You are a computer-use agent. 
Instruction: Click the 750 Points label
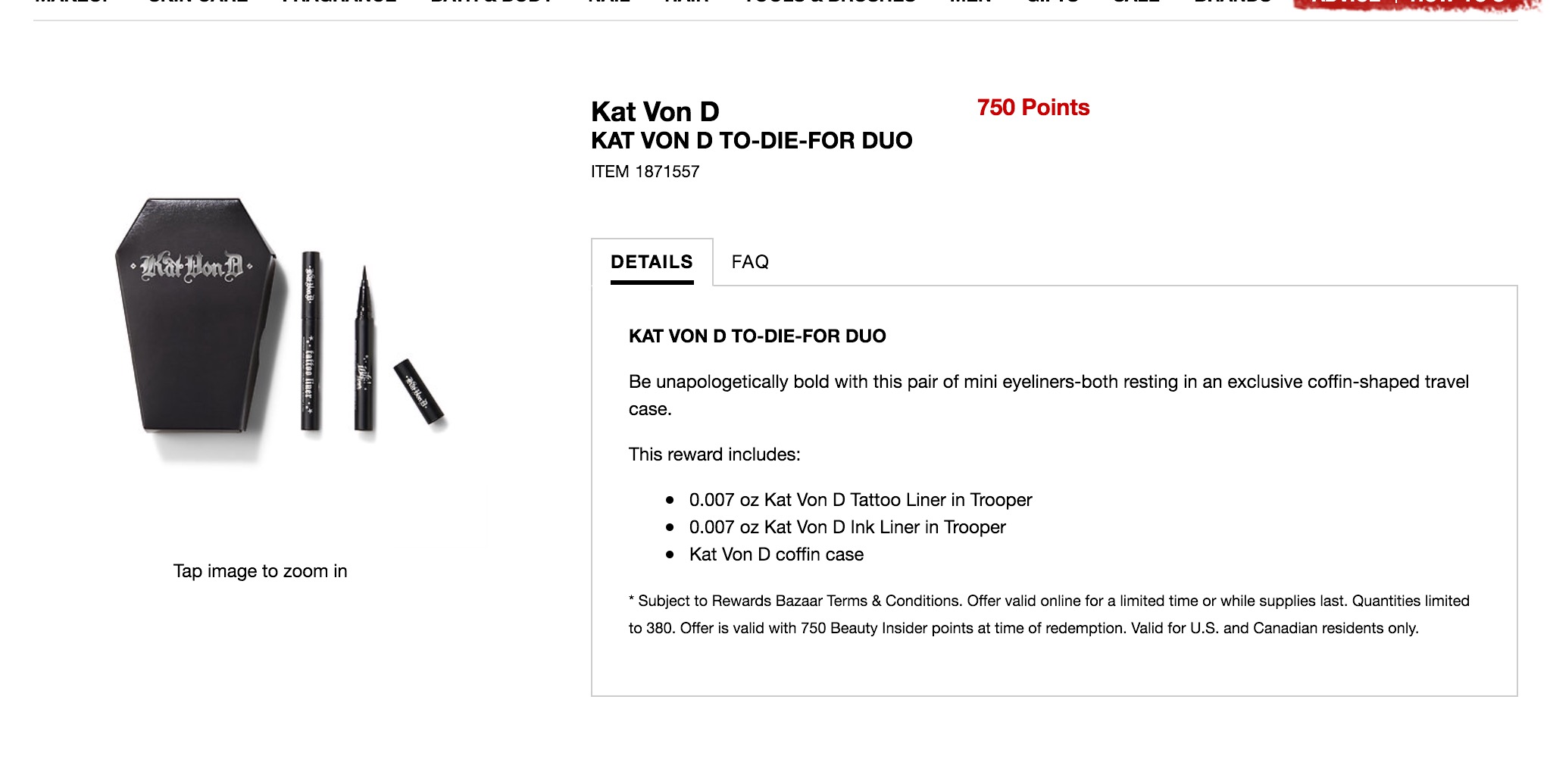click(1032, 108)
